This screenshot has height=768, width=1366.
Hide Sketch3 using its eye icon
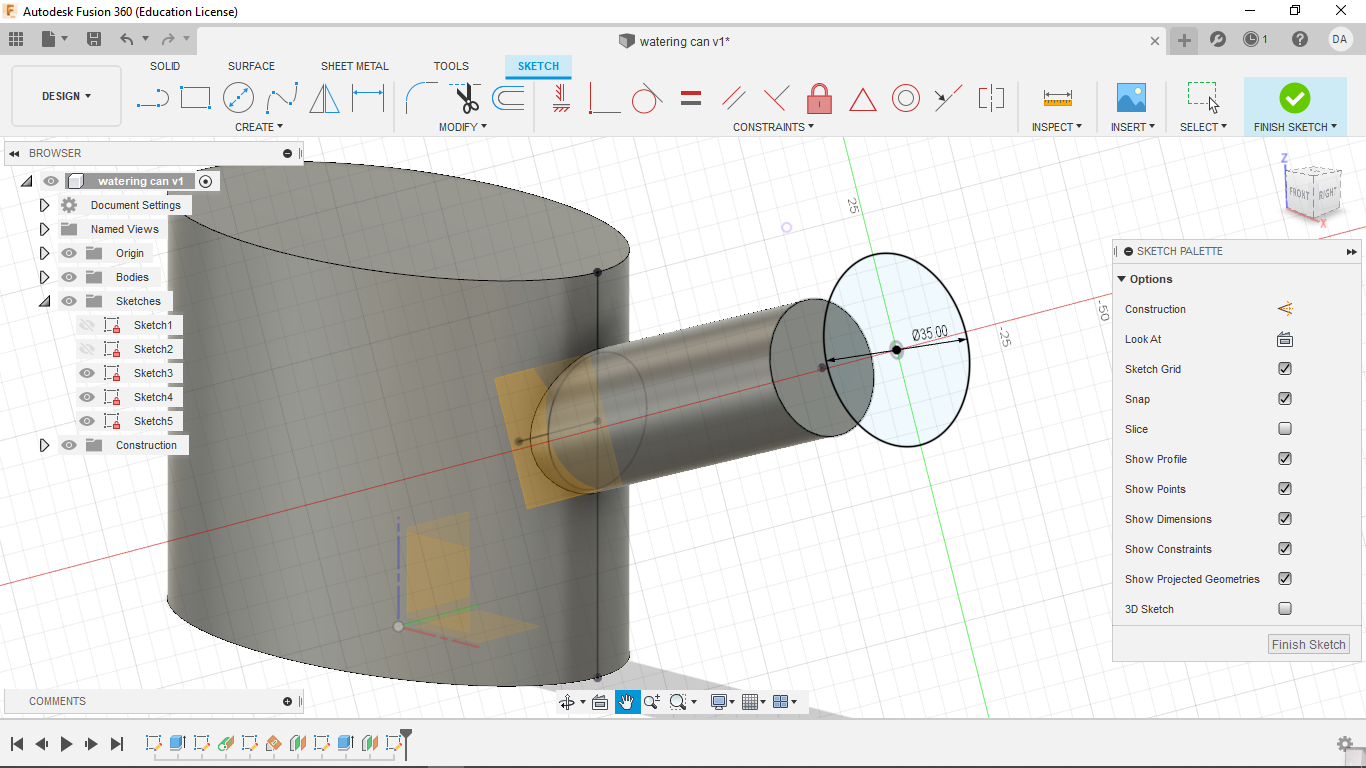coord(87,373)
